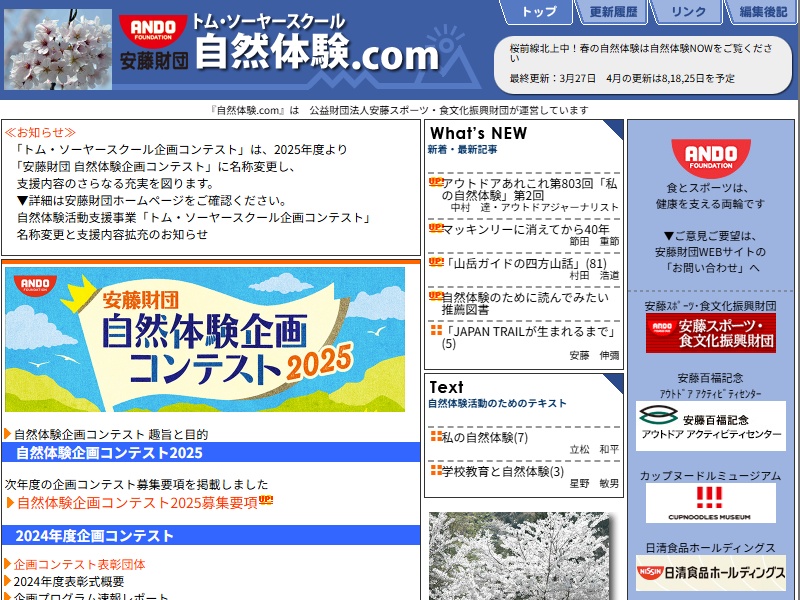Click the ANDO Foundation logo in right sidebar

click(711, 158)
